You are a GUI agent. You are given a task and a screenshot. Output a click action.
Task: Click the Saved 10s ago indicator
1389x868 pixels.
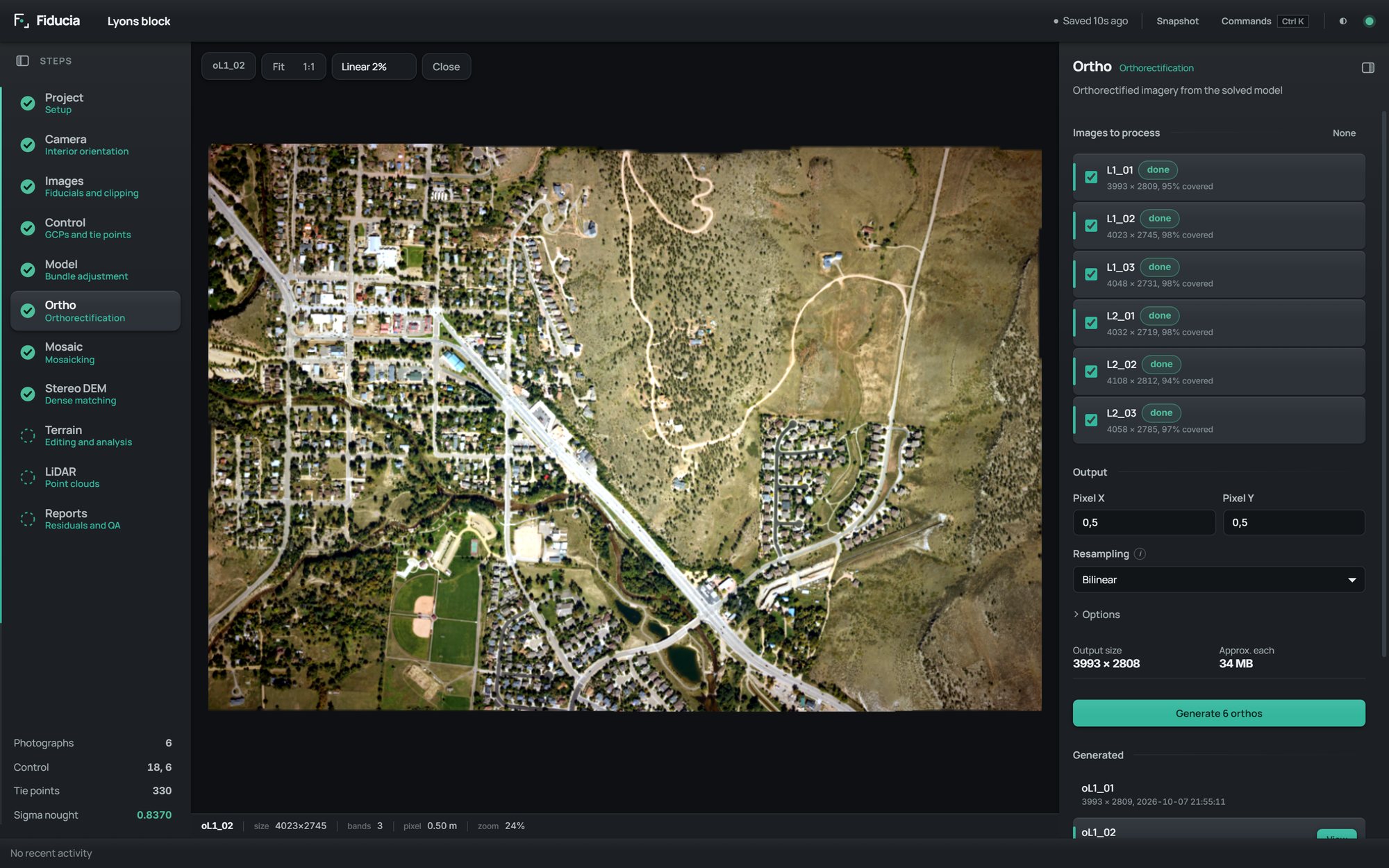(x=1091, y=21)
